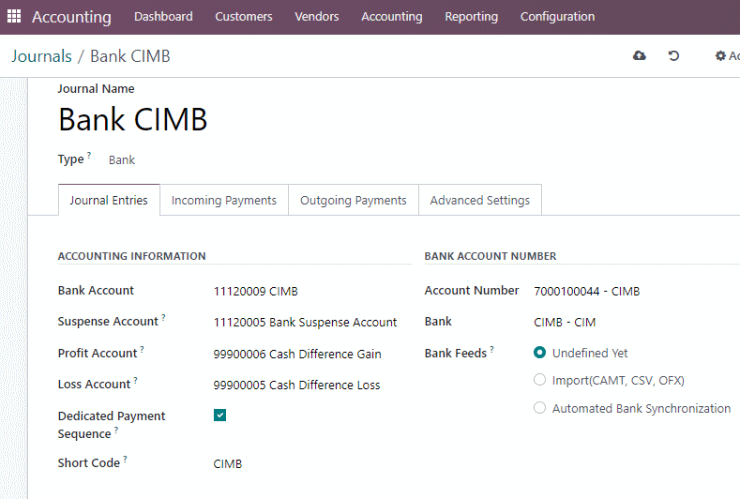Click the Bank Feeds help question mark
The image size is (740, 499).
(492, 349)
